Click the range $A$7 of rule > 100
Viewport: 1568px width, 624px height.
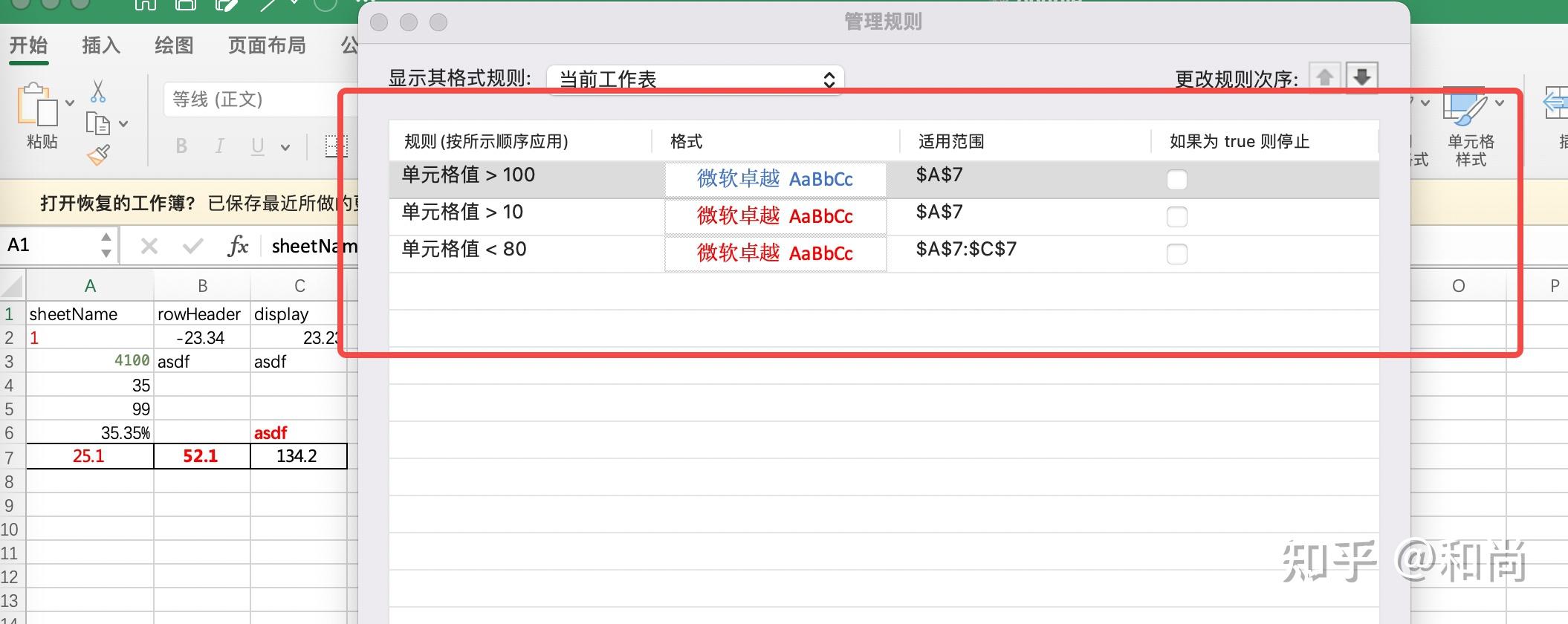939,175
